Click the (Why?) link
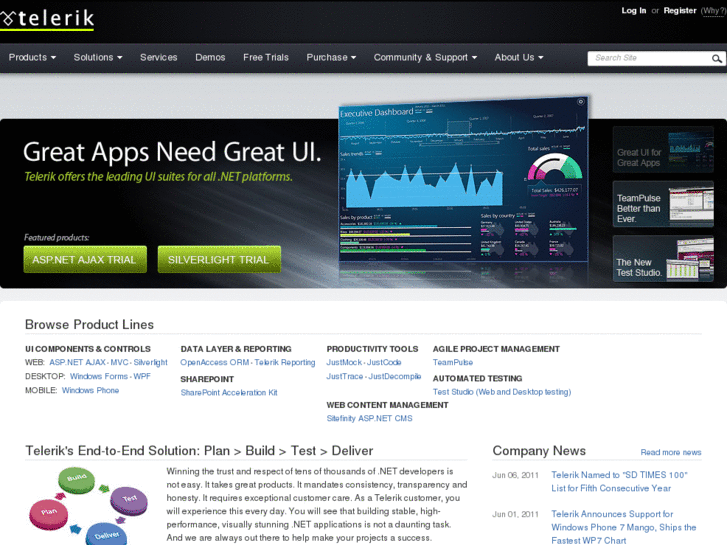727x545 pixels. (x=713, y=11)
